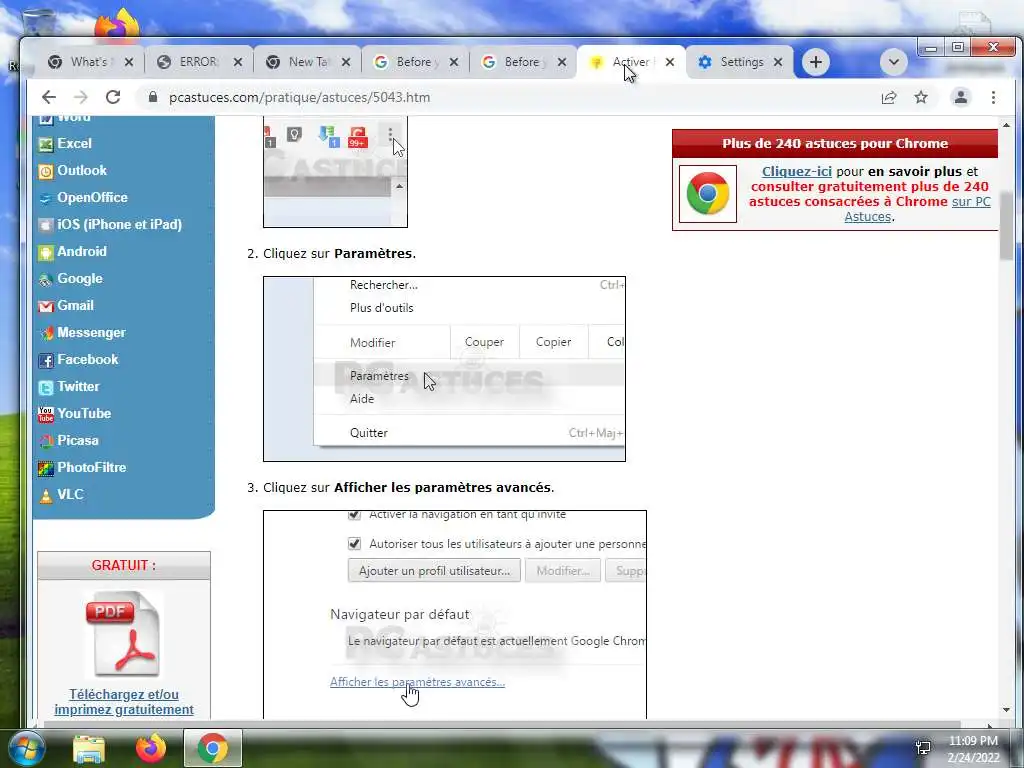The image size is (1024, 768).
Task: Click the Android robot icon in sidebar
Action: point(46,253)
